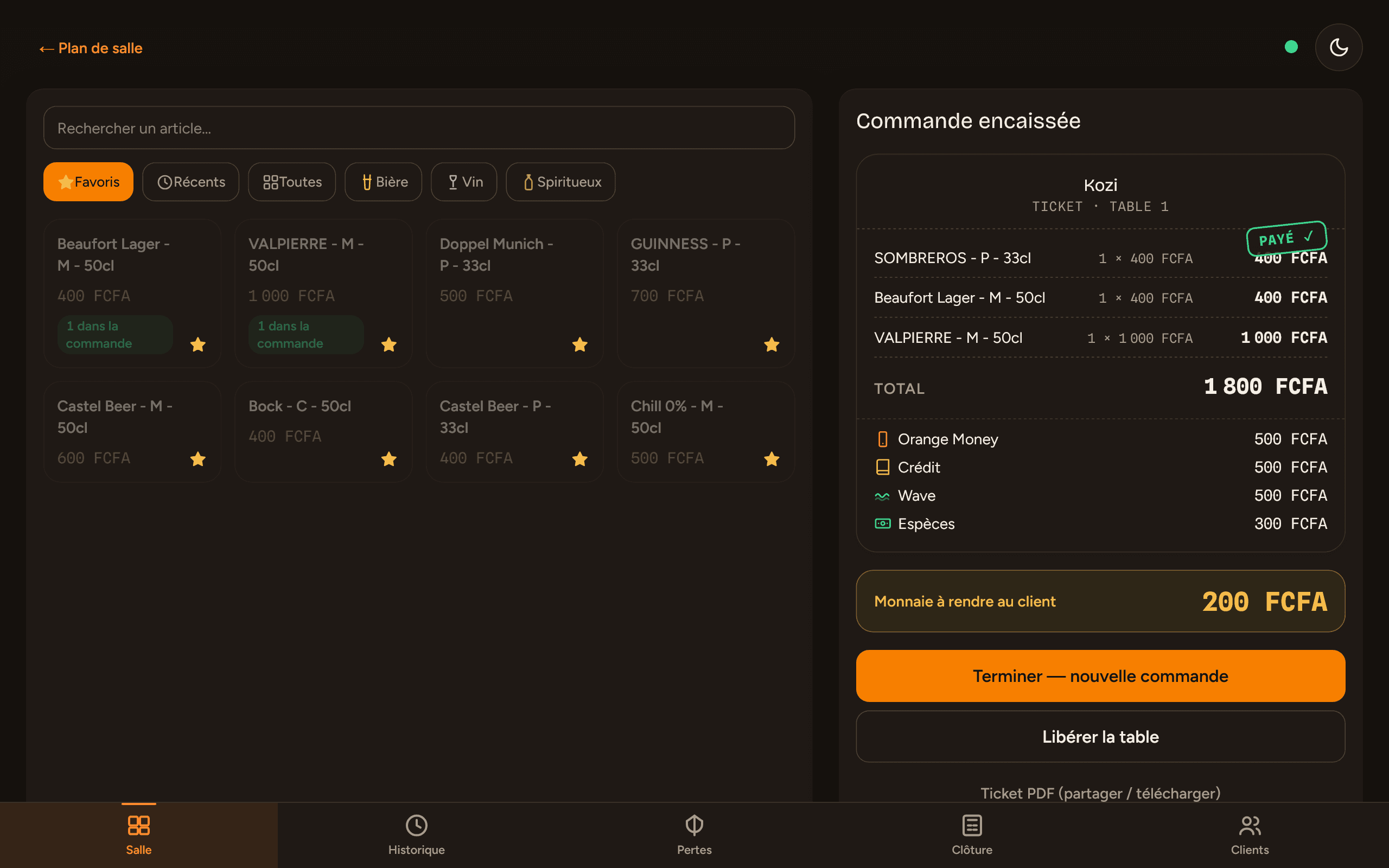1389x868 pixels.
Task: Unfavorite the Castel Beer - P - 33cl star
Action: click(x=580, y=459)
